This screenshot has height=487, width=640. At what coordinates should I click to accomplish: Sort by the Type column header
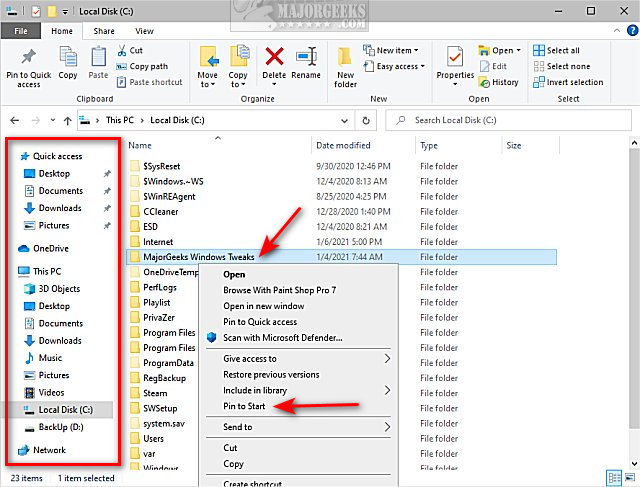point(429,145)
